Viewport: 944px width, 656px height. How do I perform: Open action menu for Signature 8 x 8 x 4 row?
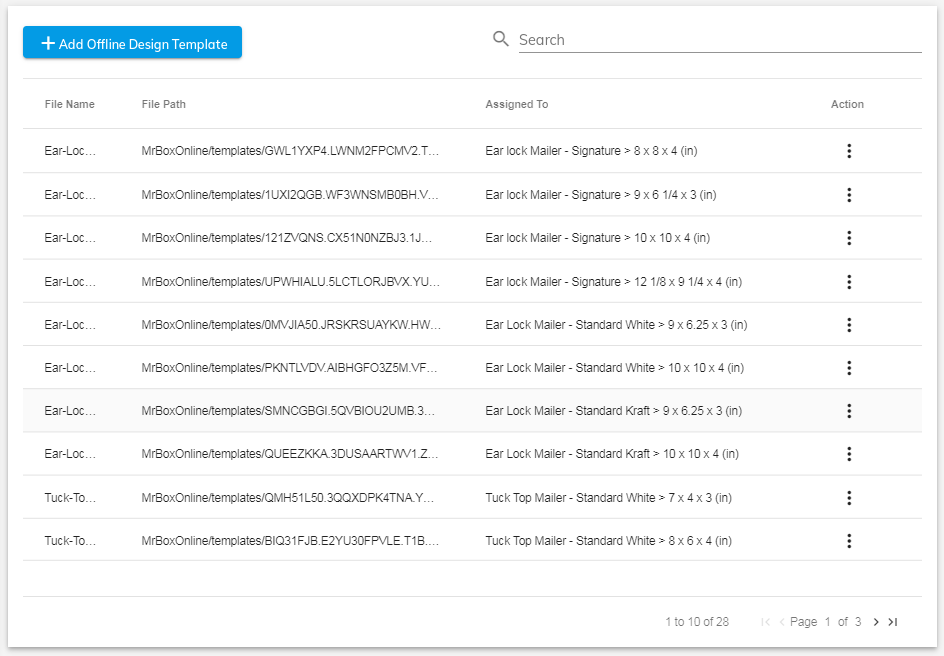849,151
